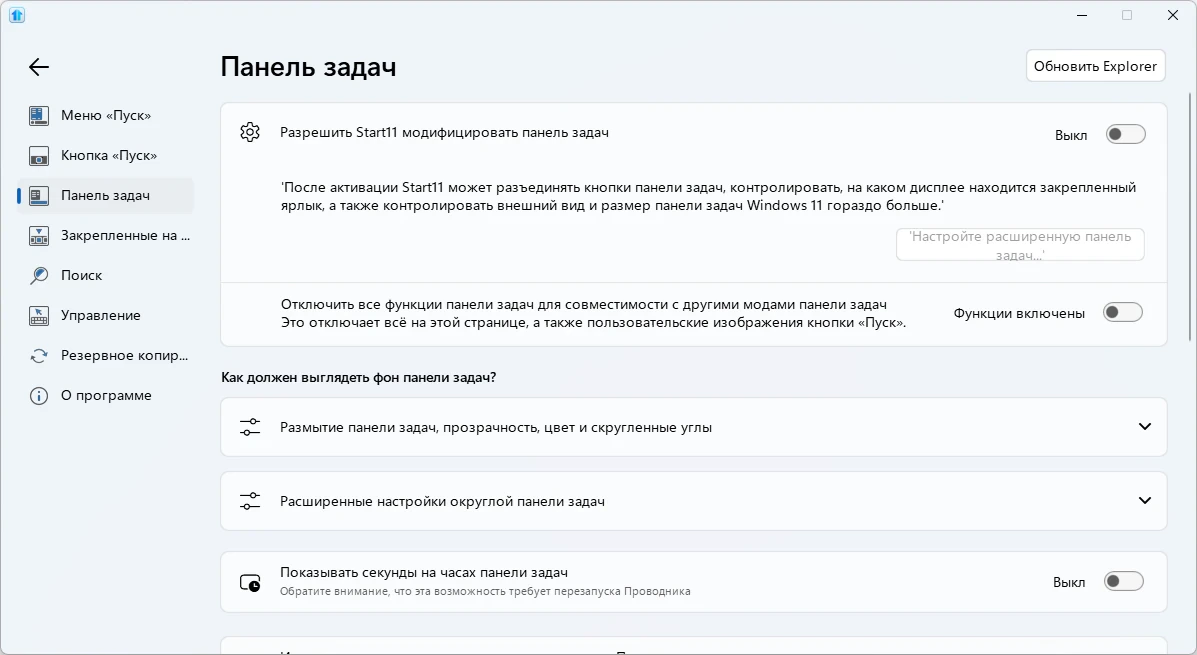This screenshot has height=655, width=1197.
Task: Open the Управление section
Action: (x=105, y=315)
